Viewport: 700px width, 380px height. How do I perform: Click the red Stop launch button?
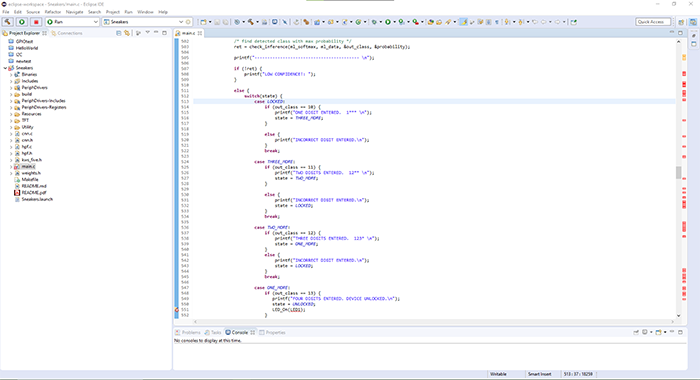pos(36,22)
